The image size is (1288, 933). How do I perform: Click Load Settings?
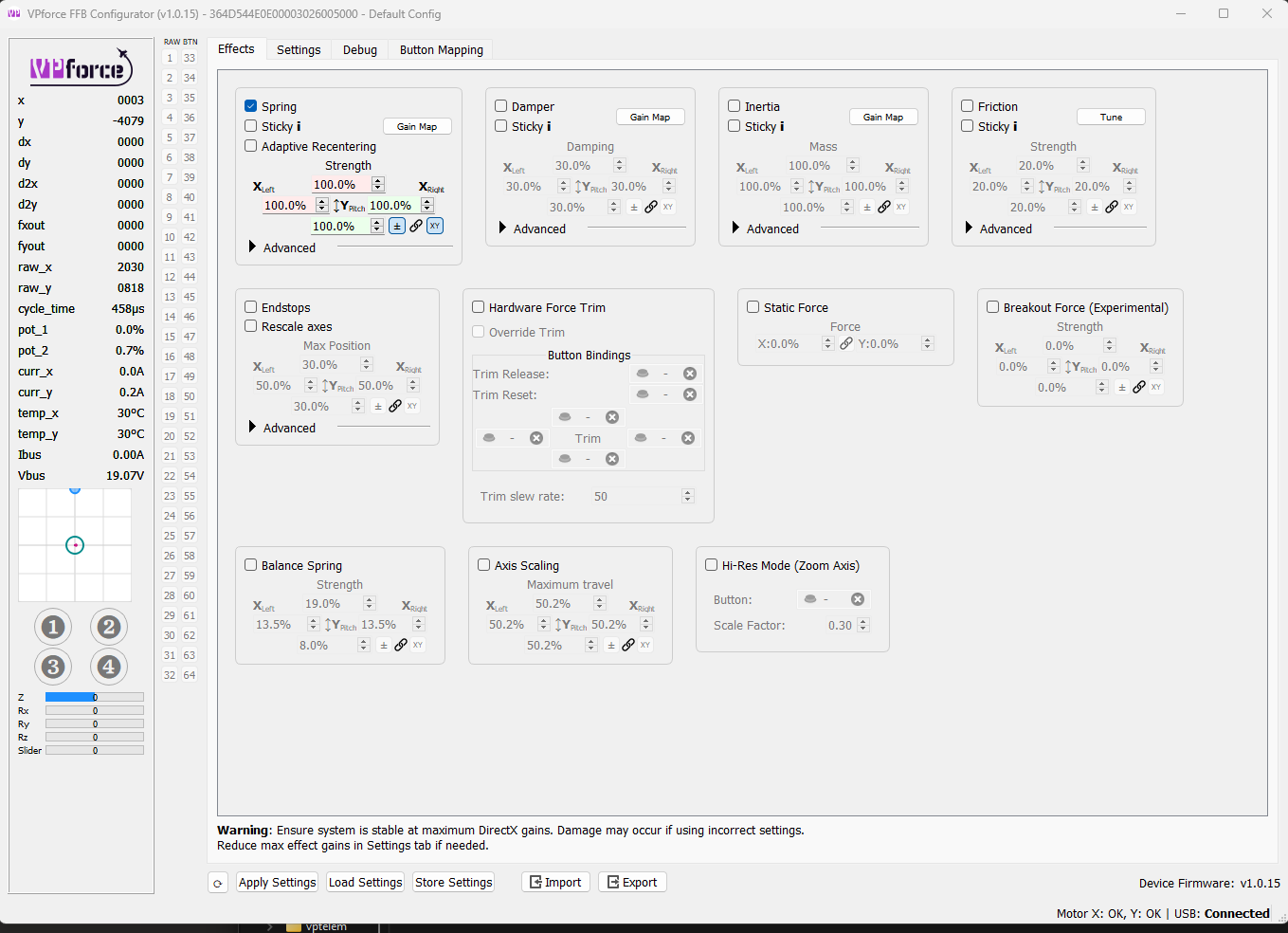[x=366, y=883]
